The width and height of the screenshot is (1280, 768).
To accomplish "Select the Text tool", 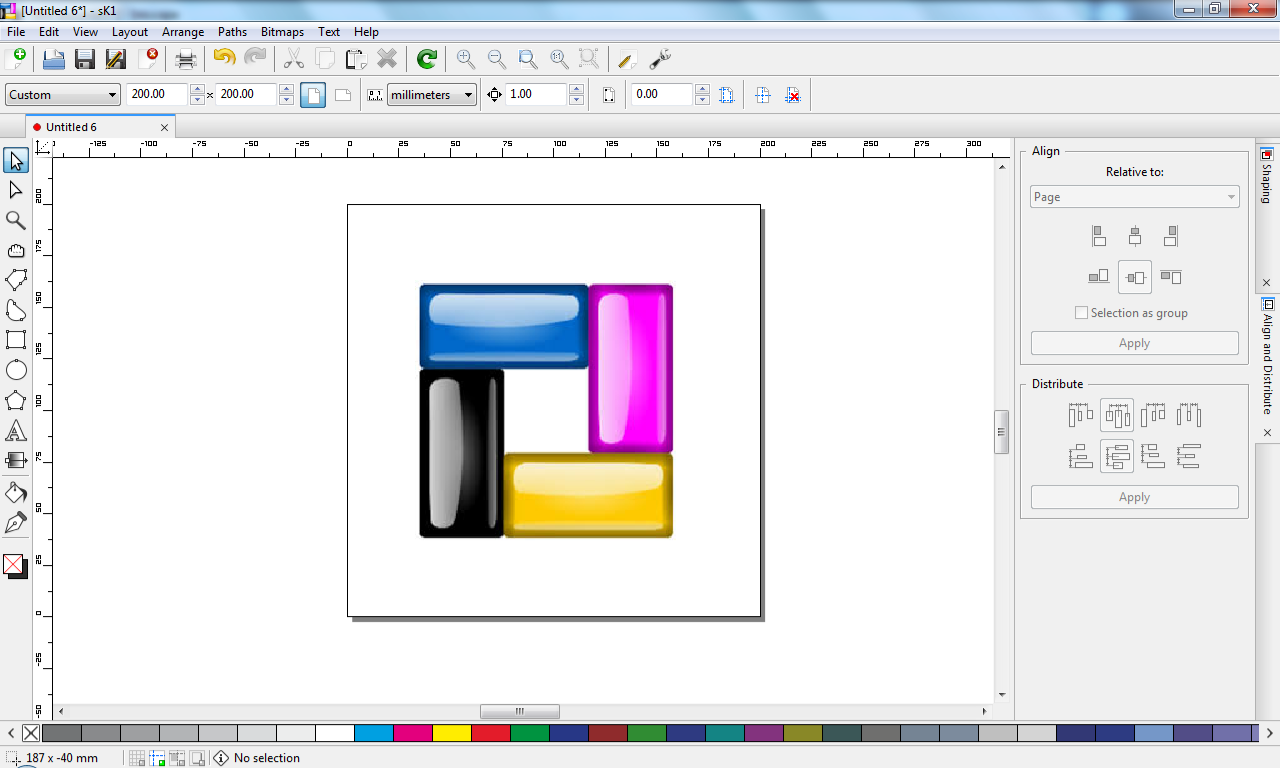I will coord(15,431).
